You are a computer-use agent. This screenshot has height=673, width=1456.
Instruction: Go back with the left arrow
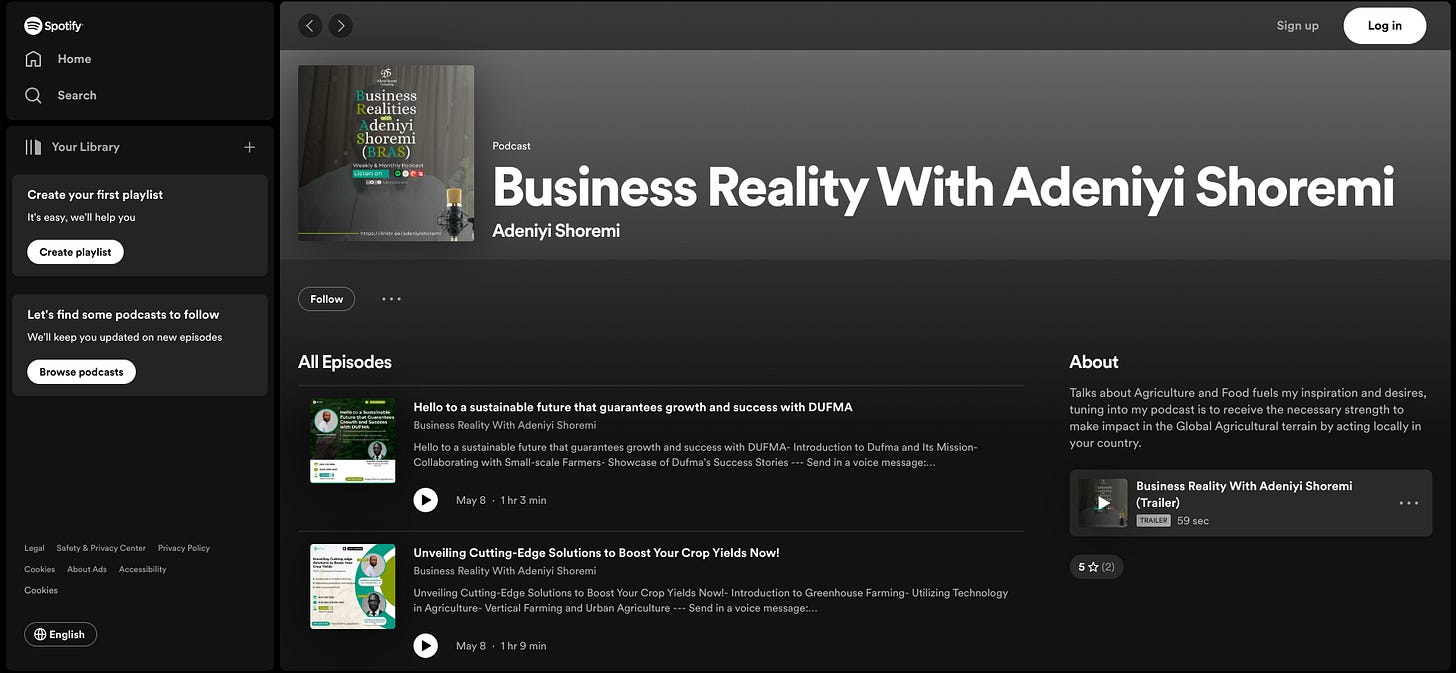pos(310,26)
